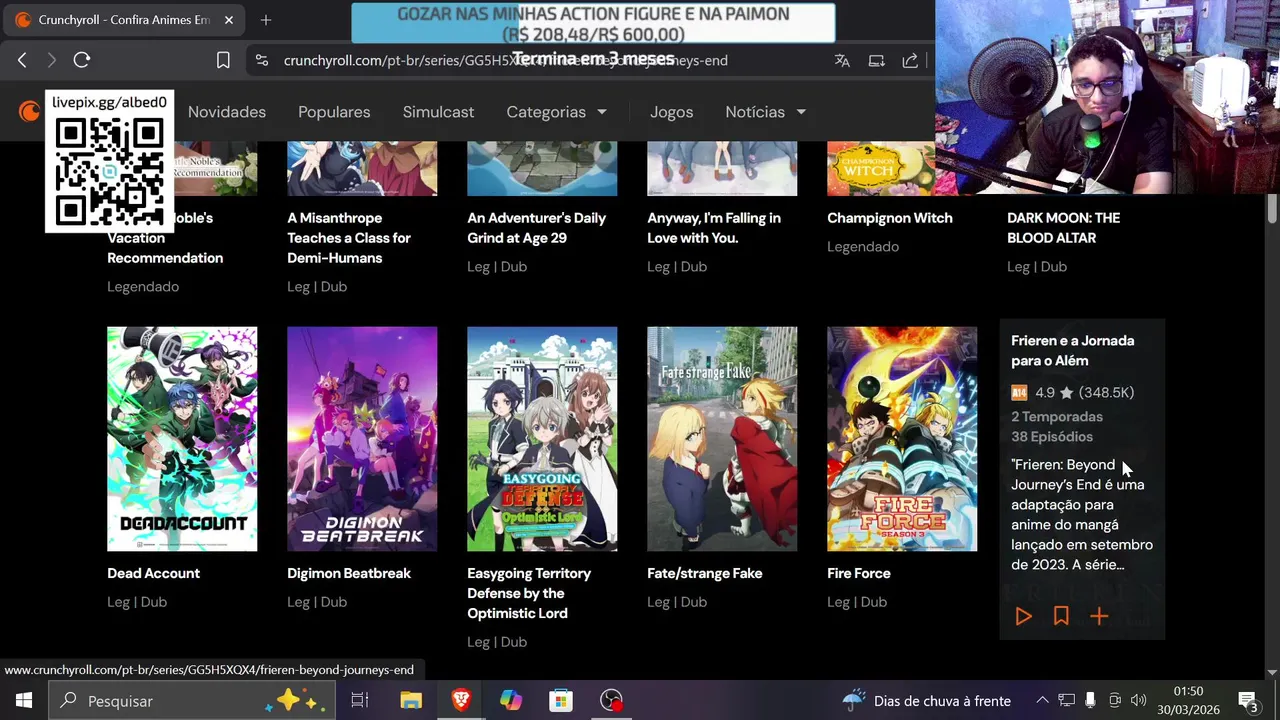The height and width of the screenshot is (720, 1280).
Task: Click the share icon in address bar
Action: [x=910, y=60]
